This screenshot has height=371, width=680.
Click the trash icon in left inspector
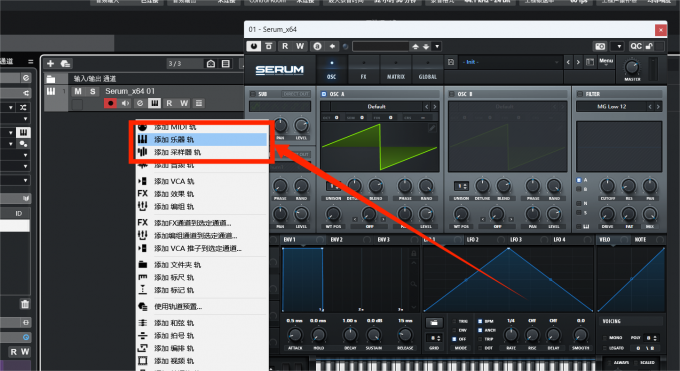click(25, 304)
